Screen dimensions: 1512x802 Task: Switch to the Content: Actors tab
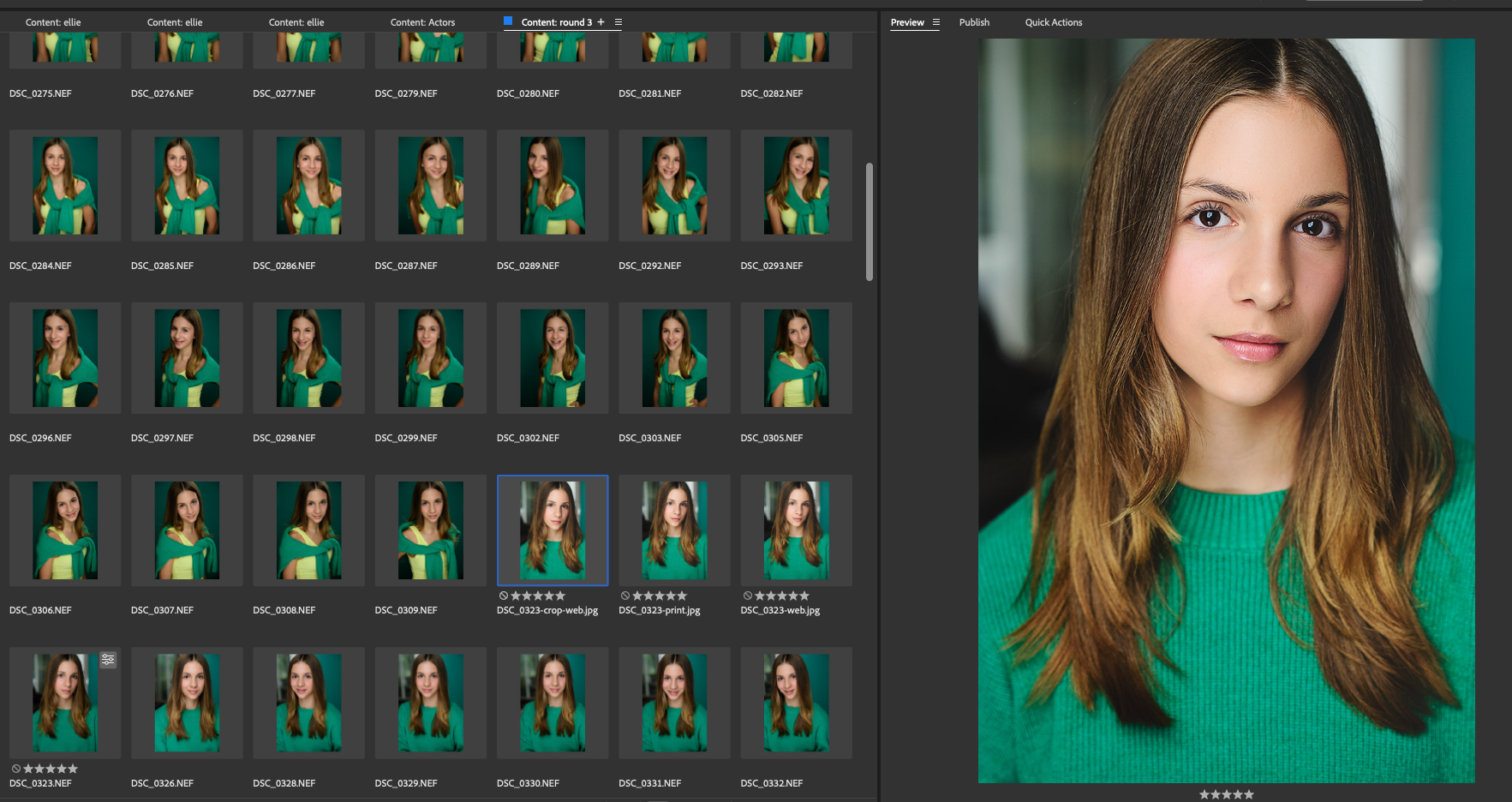click(421, 21)
